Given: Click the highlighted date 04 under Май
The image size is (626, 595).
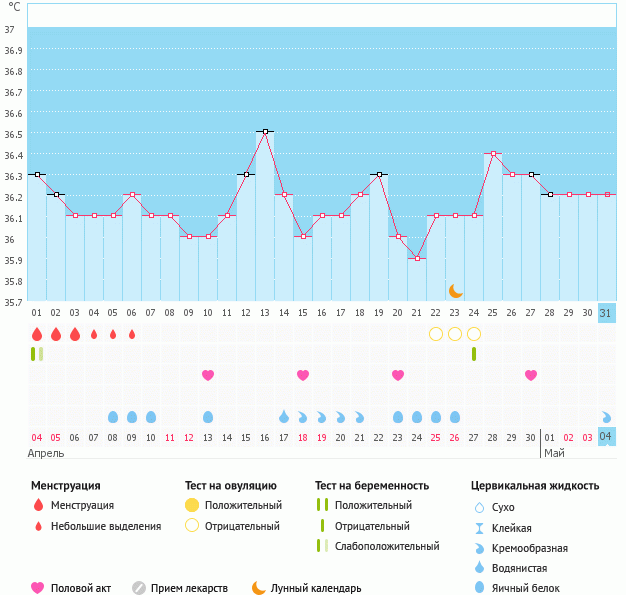Looking at the screenshot, I should 606,437.
